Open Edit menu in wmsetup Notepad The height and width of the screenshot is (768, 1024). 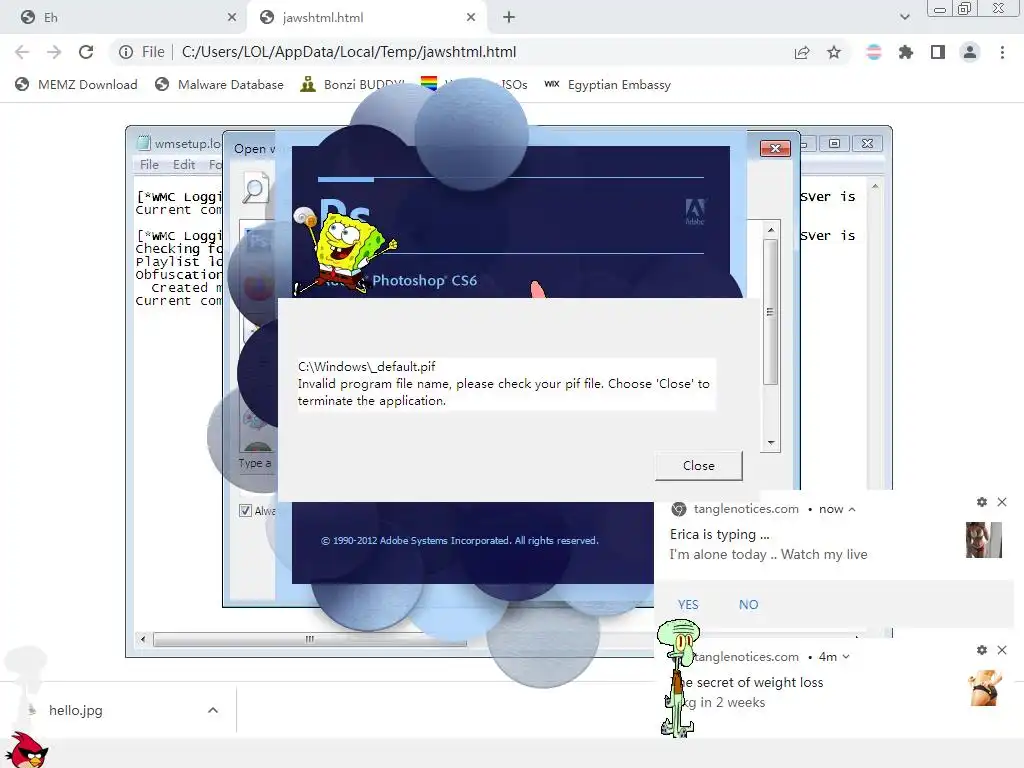coord(184,165)
